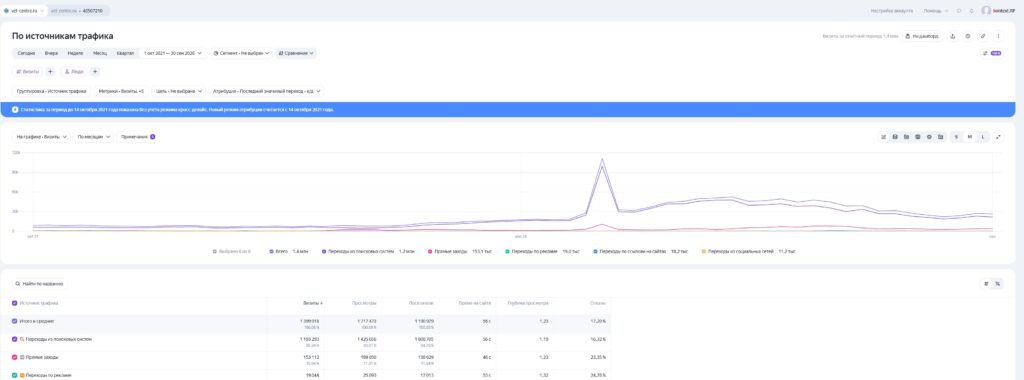Set chart size to L
1024x380 pixels.
(982, 137)
